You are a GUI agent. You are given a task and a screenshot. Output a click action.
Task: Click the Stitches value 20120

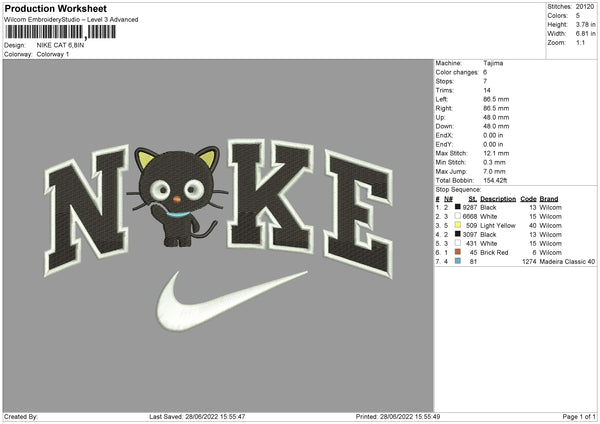(585, 7)
